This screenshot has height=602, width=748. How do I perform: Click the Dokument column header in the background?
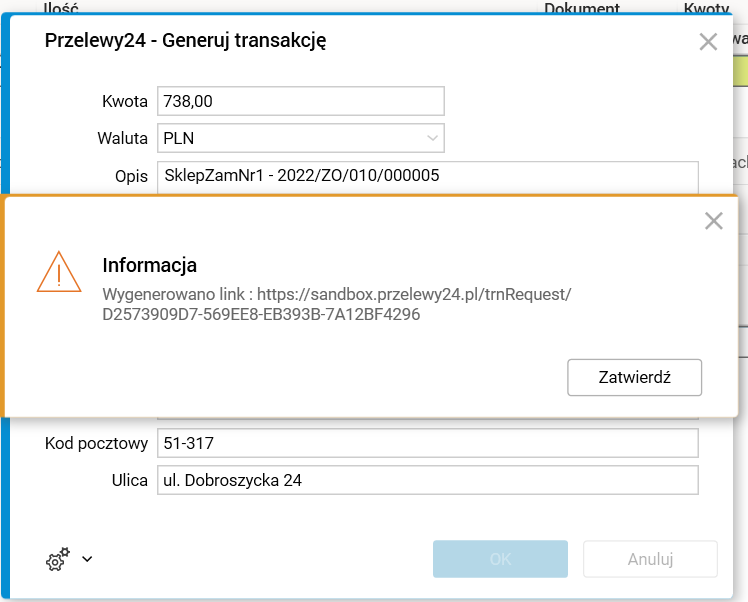tap(582, 7)
